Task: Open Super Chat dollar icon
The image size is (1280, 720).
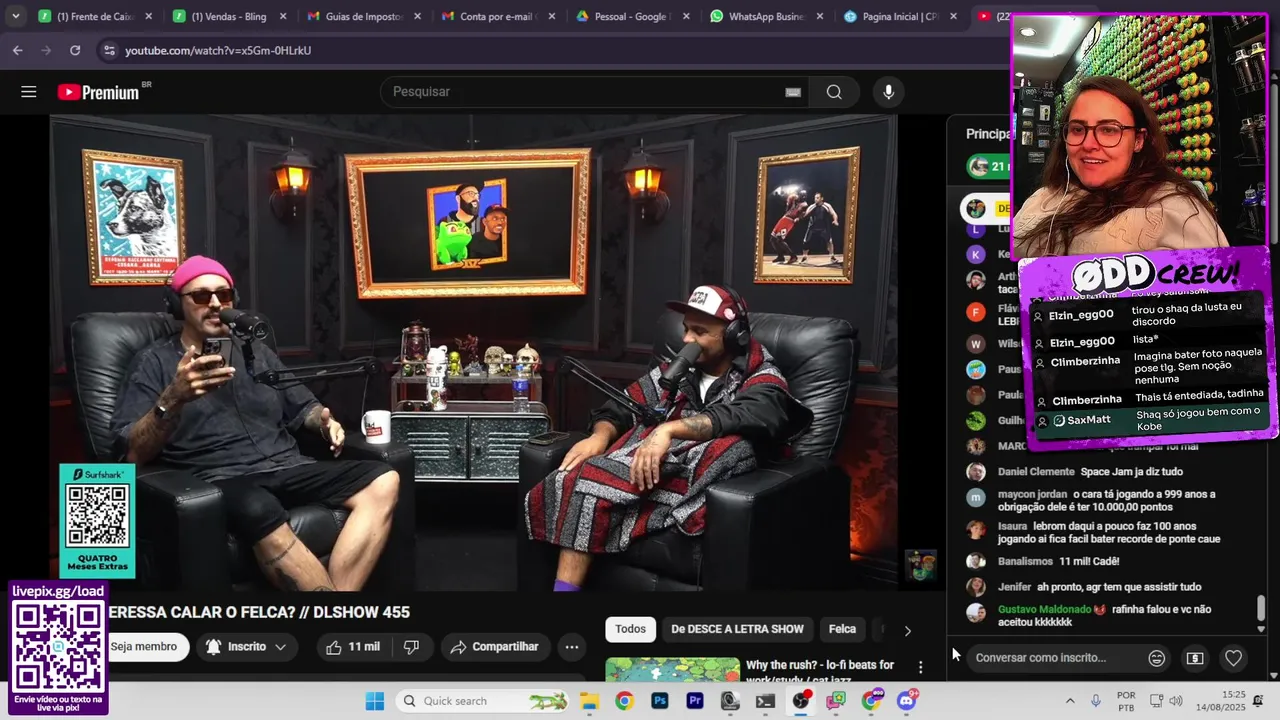Action: click(x=1194, y=658)
